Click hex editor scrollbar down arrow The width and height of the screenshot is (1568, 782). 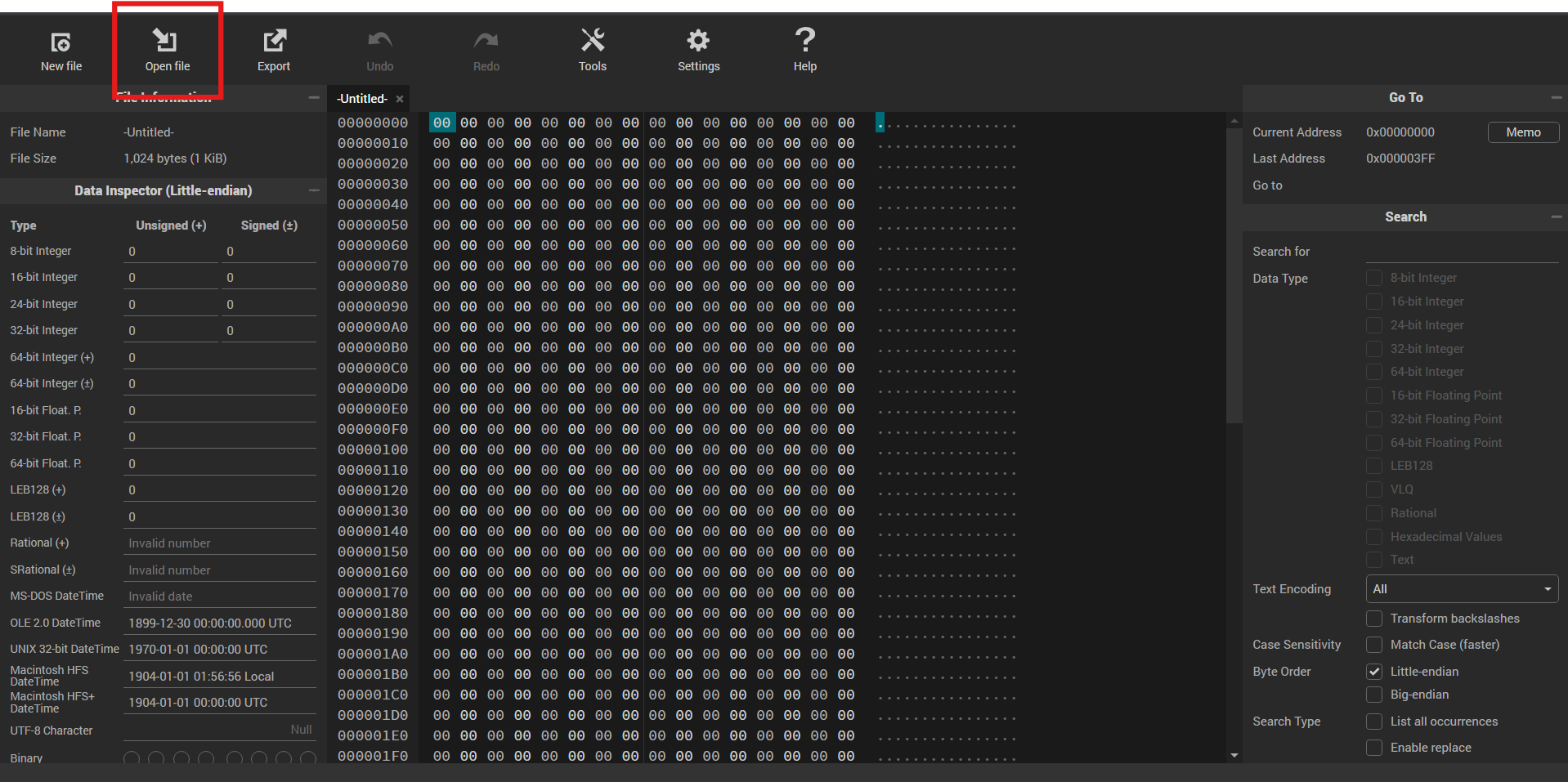1234,756
